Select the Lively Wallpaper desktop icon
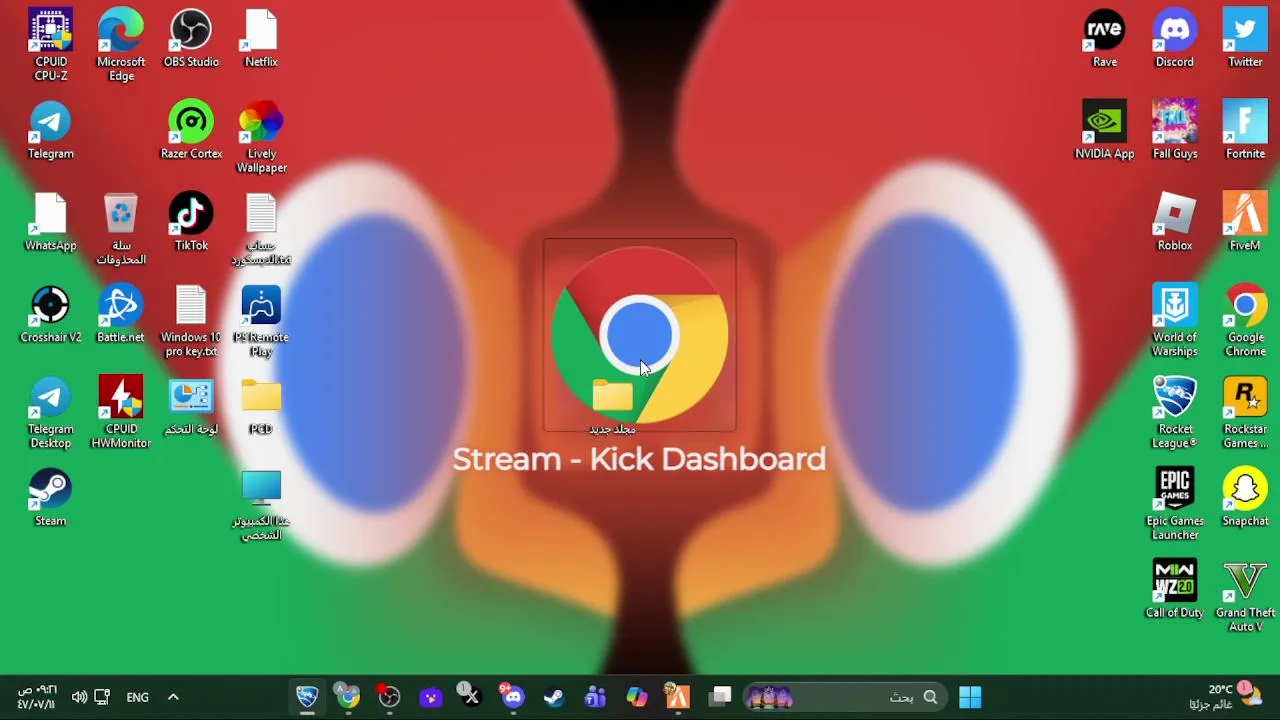 point(261,137)
